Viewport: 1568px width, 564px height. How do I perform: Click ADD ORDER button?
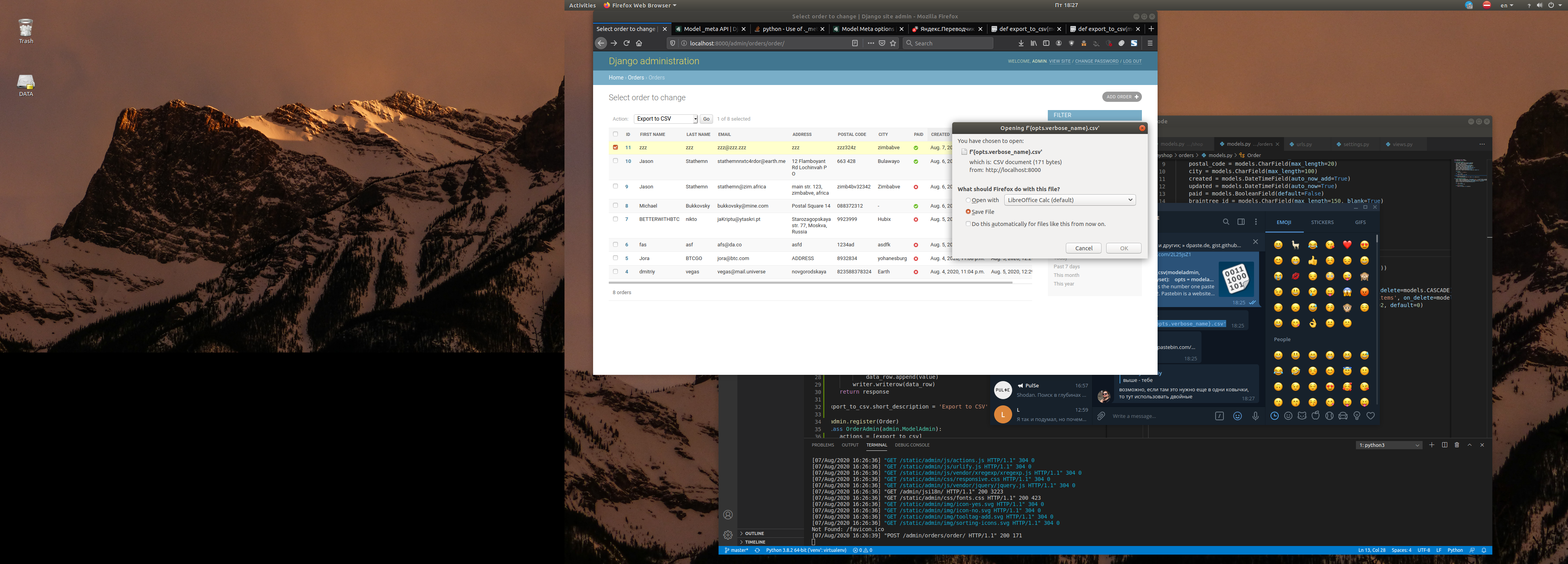click(x=1122, y=97)
